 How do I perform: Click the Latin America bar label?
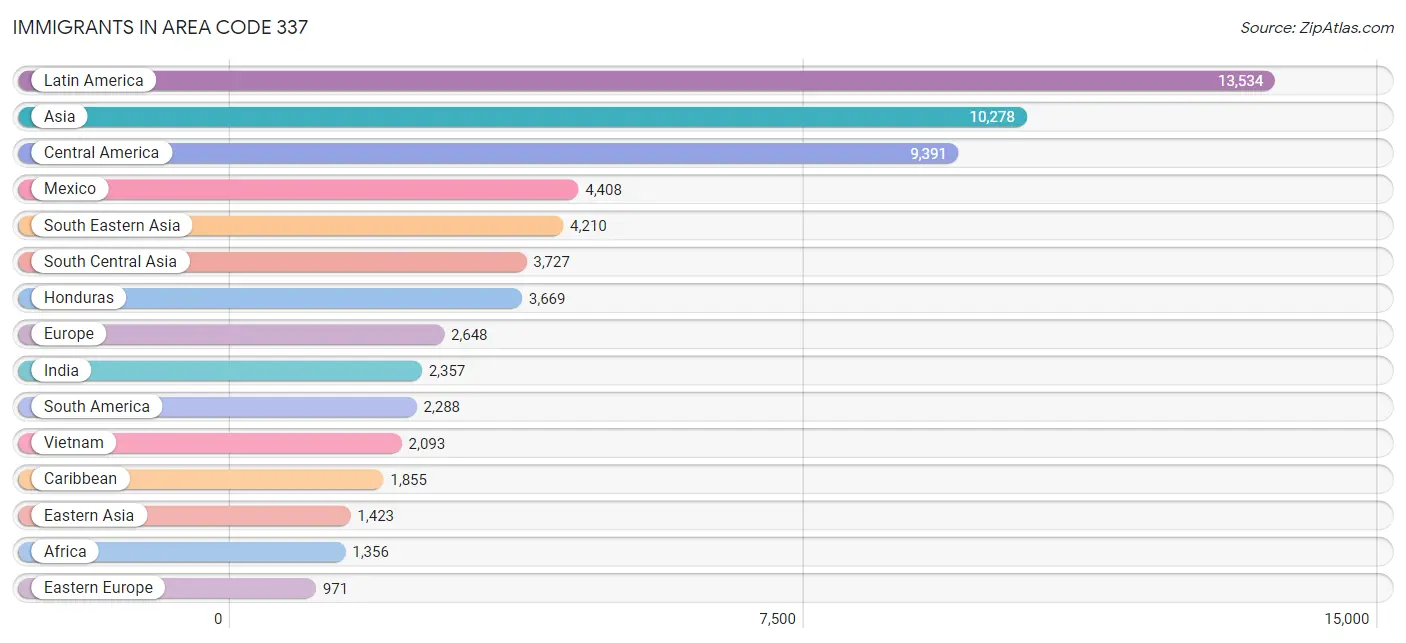93,81
